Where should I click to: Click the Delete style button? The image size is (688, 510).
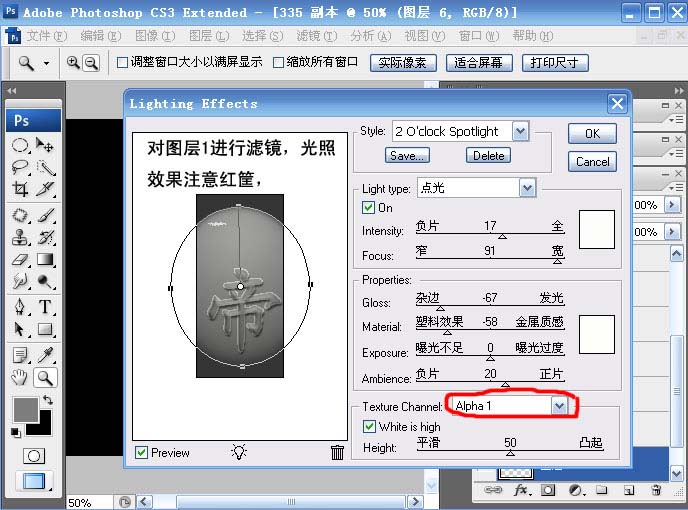488,155
